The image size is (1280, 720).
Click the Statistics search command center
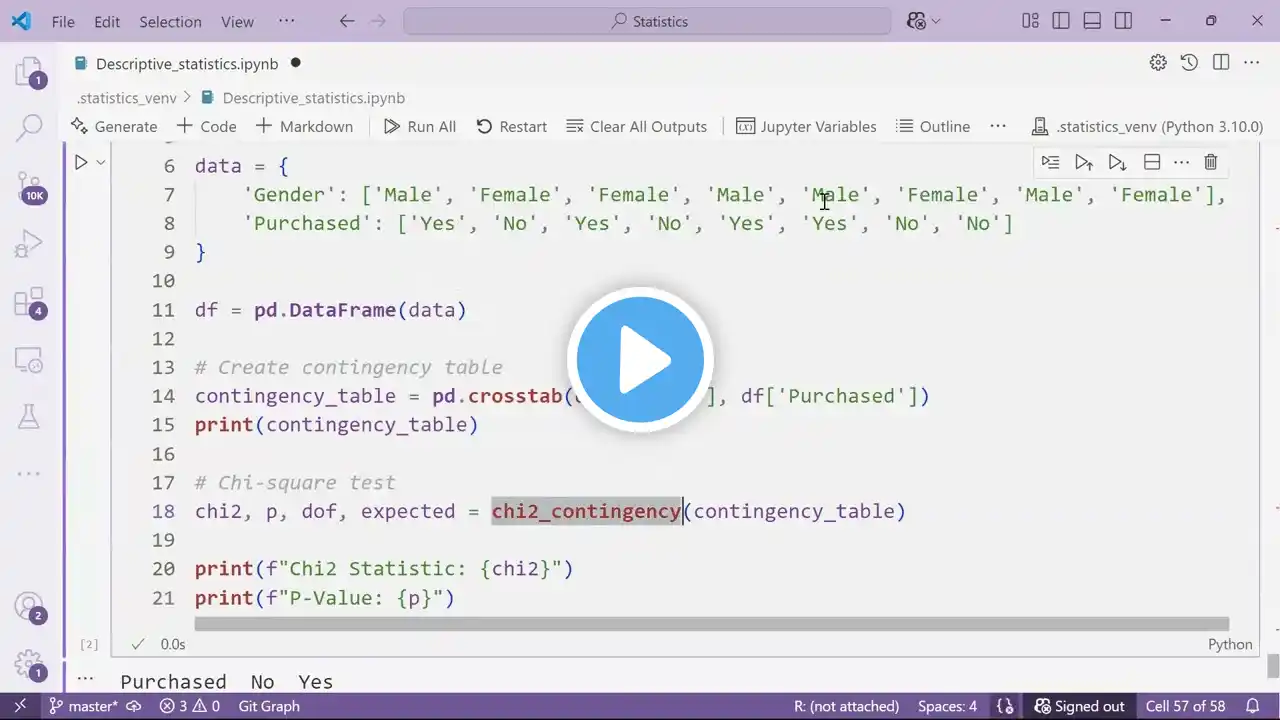(647, 21)
